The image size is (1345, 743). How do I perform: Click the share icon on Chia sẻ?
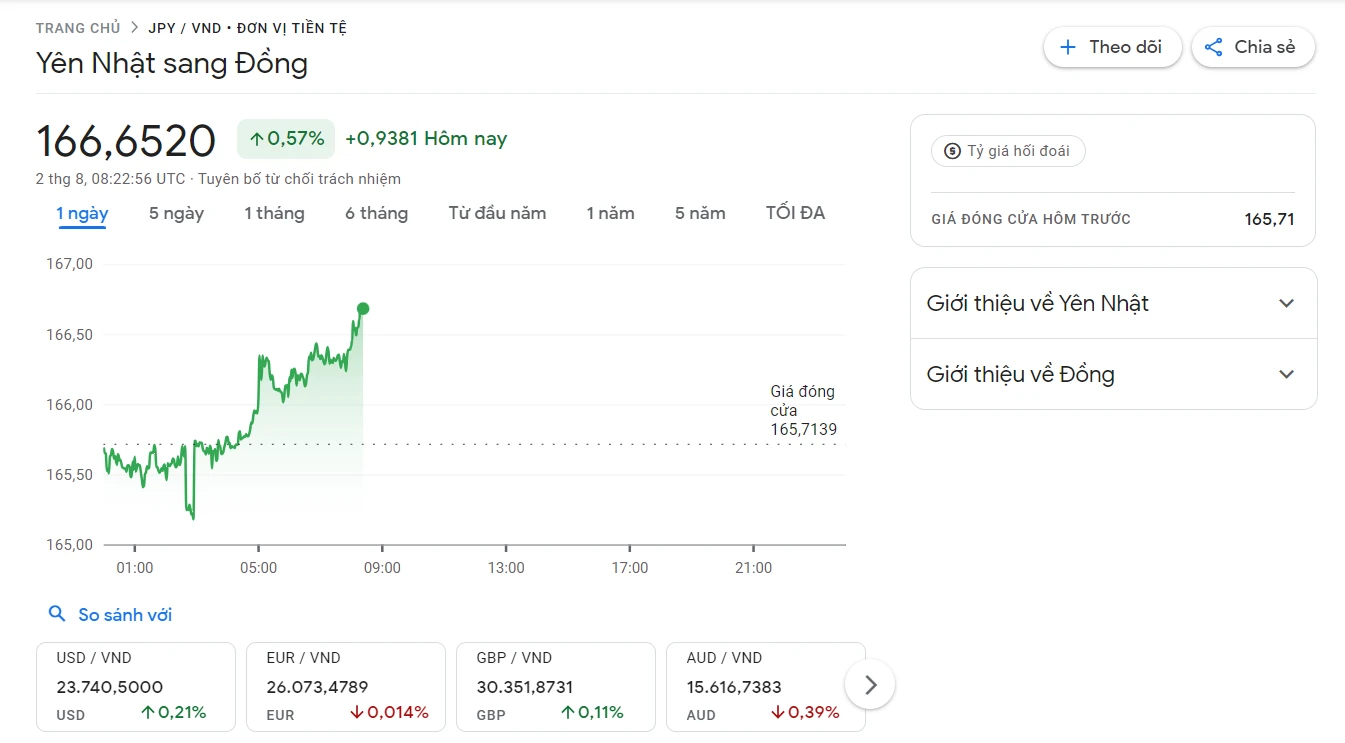tap(1214, 47)
